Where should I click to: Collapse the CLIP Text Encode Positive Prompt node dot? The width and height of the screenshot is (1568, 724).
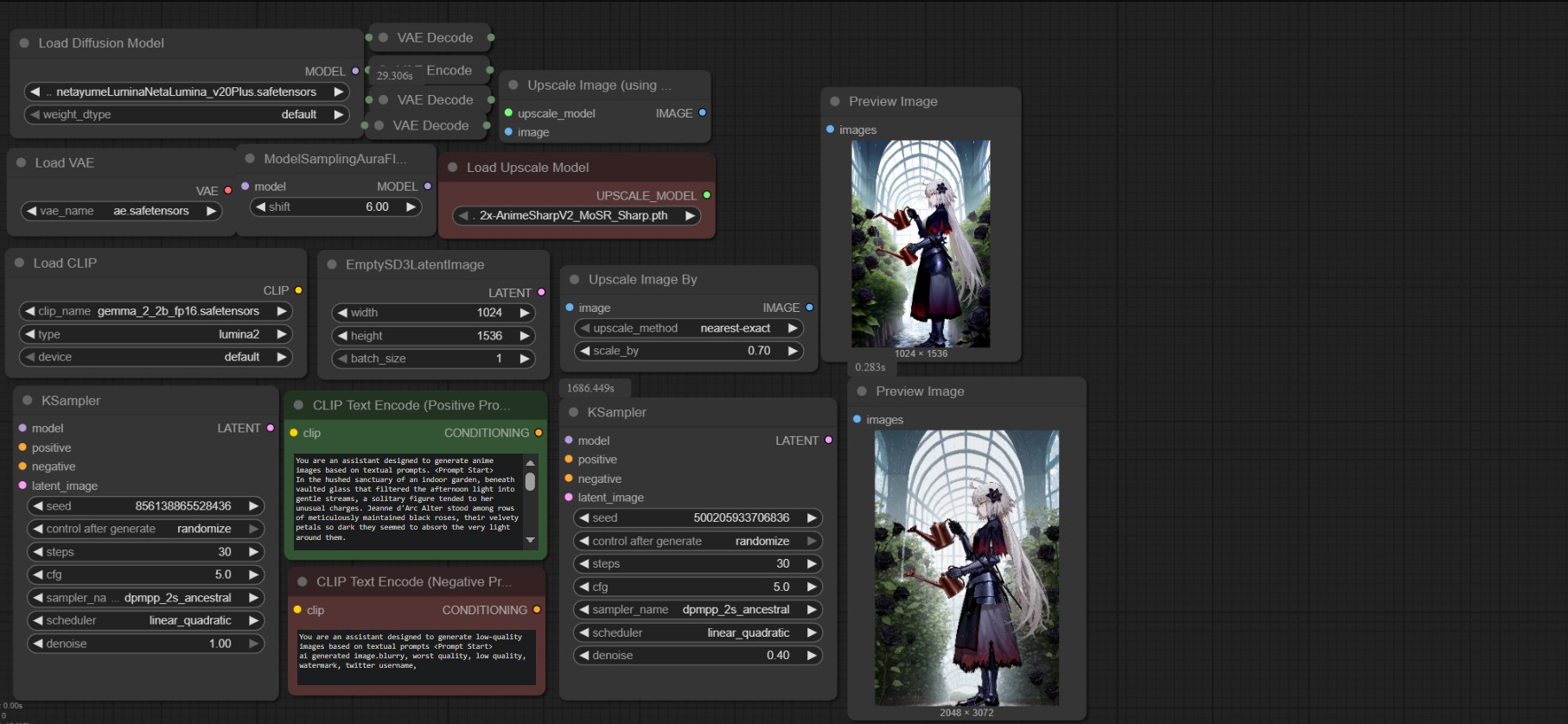(x=299, y=405)
